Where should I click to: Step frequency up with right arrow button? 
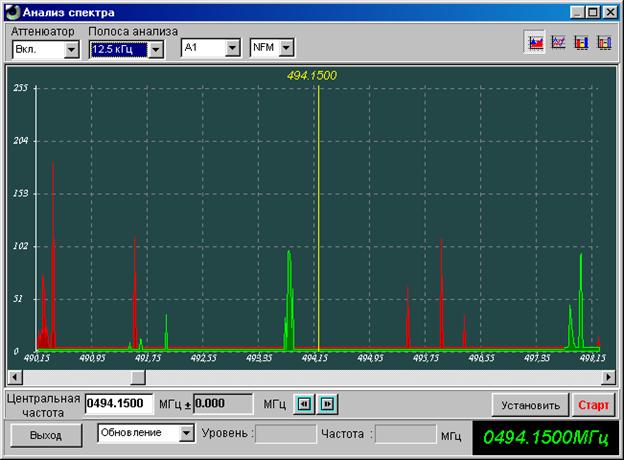point(327,404)
